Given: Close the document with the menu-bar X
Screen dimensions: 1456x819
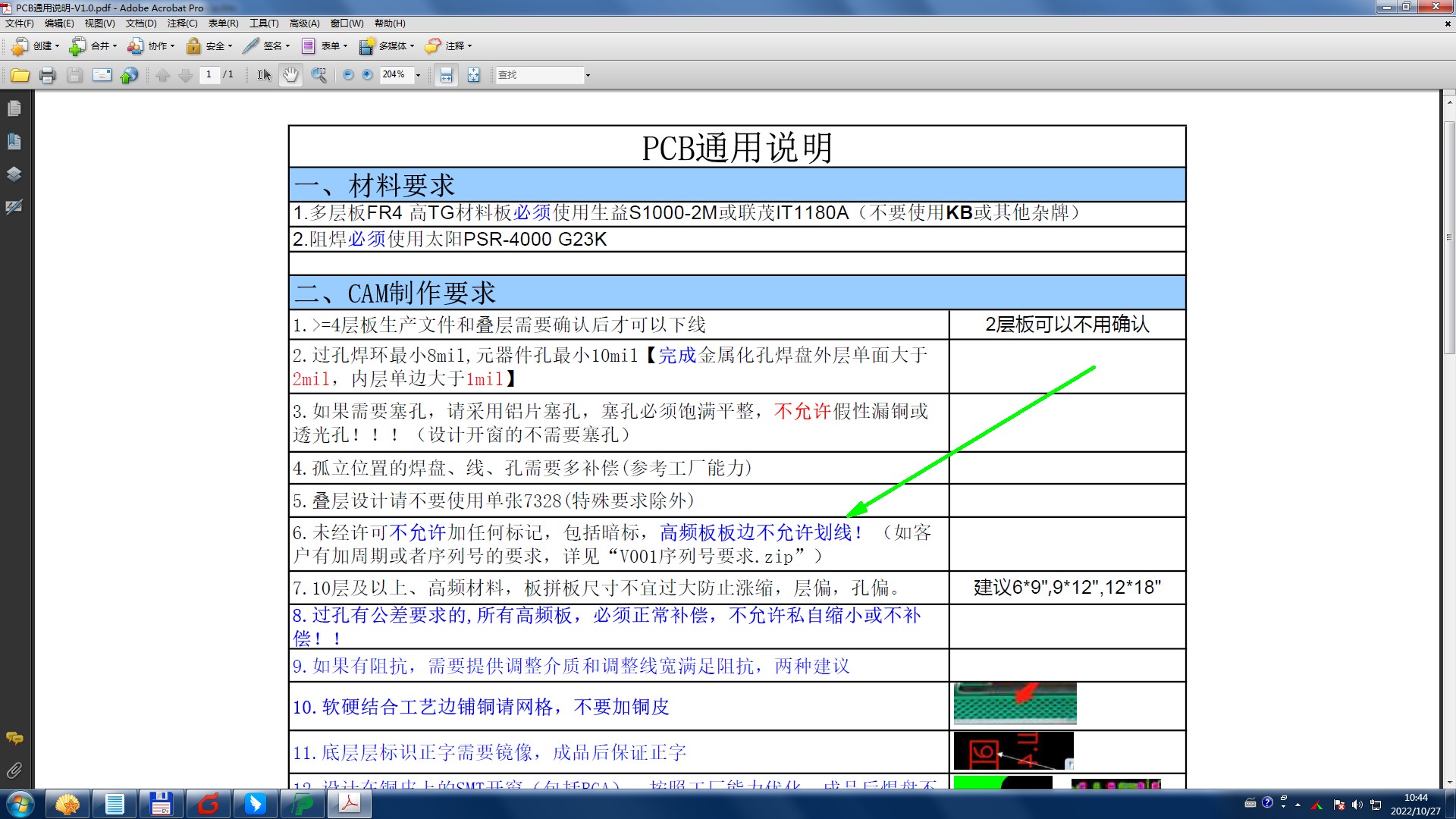Looking at the screenshot, I should (1447, 24).
